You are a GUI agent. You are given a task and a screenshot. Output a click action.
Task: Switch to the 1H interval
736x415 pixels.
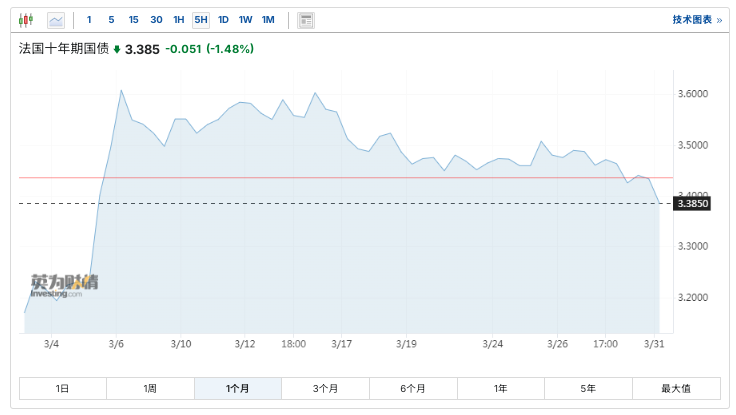tap(179, 20)
